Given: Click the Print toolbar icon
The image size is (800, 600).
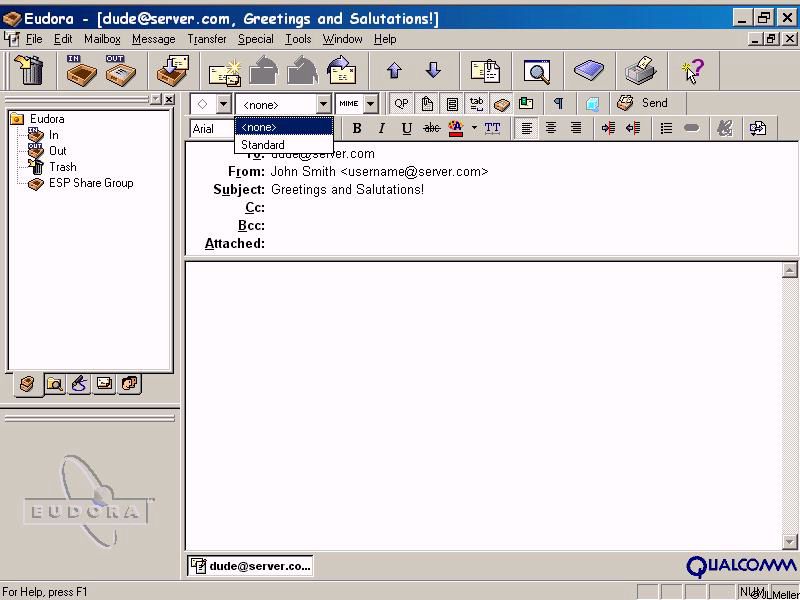Looking at the screenshot, I should [641, 70].
